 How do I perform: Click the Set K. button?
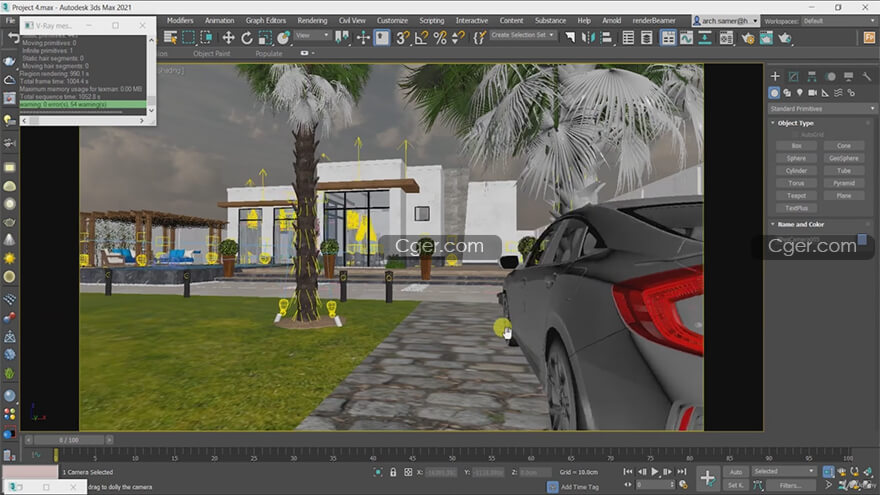(x=736, y=485)
